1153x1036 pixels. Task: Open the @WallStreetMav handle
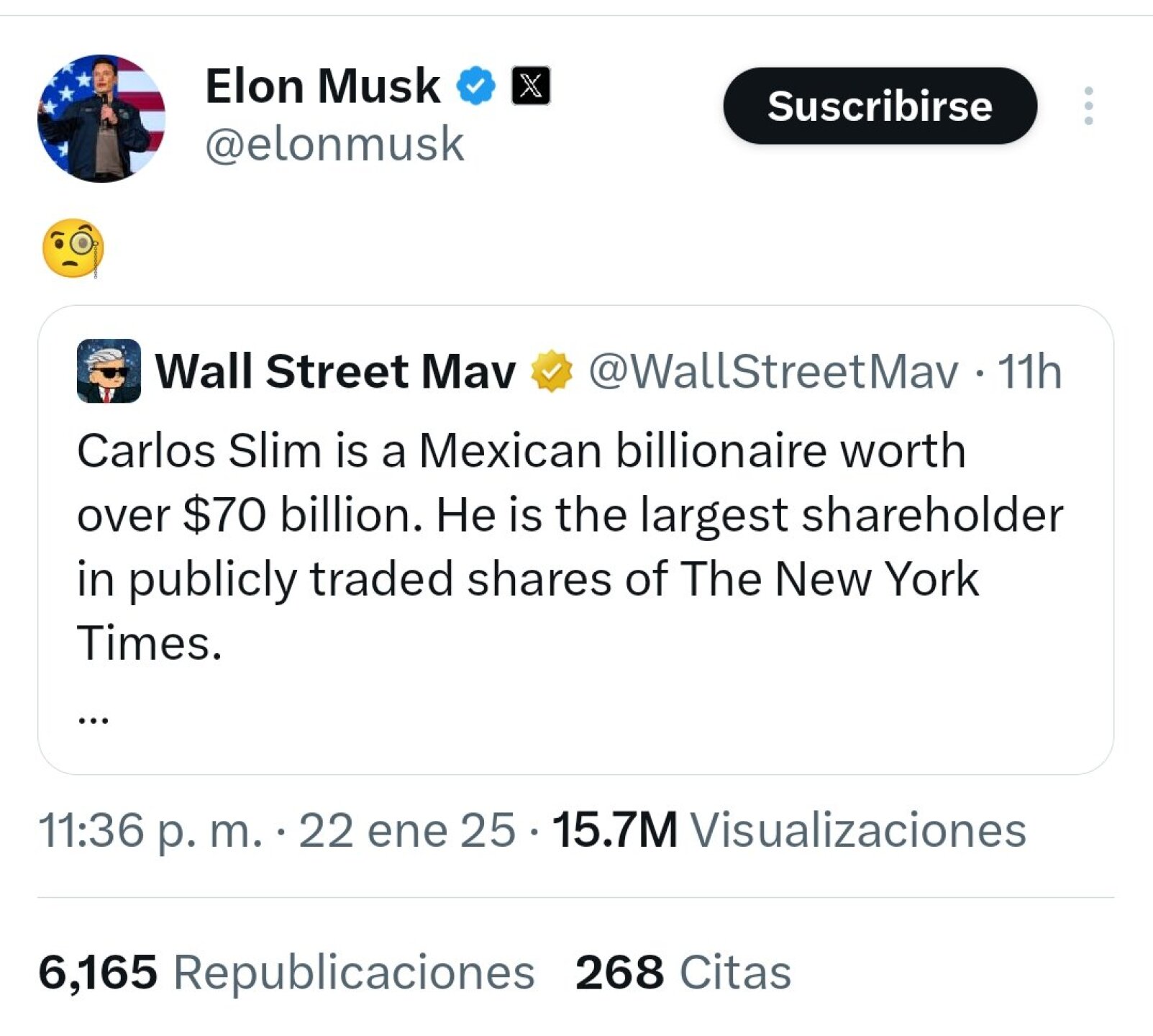[773, 371]
